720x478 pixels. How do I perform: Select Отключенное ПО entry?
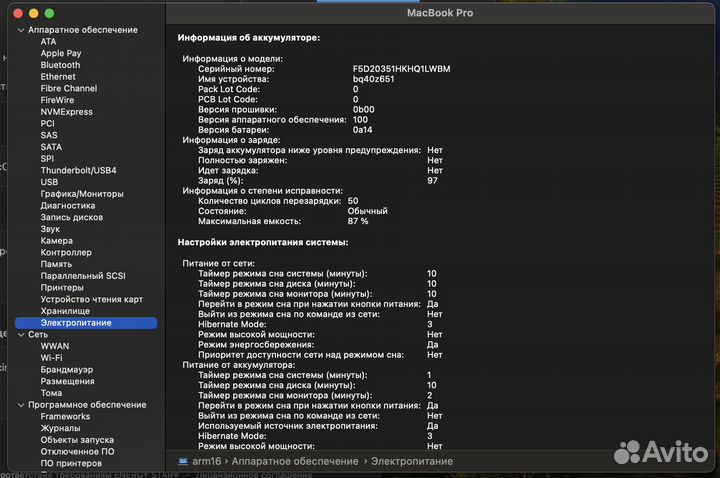click(77, 451)
